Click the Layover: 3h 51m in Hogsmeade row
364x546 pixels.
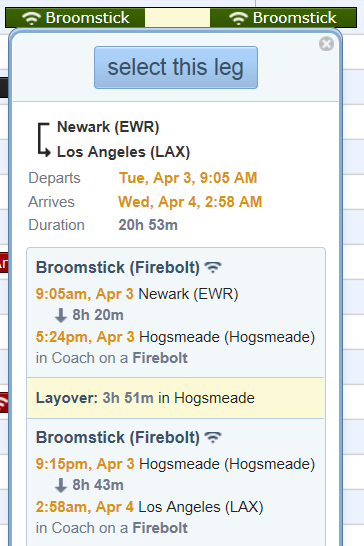tap(176, 398)
